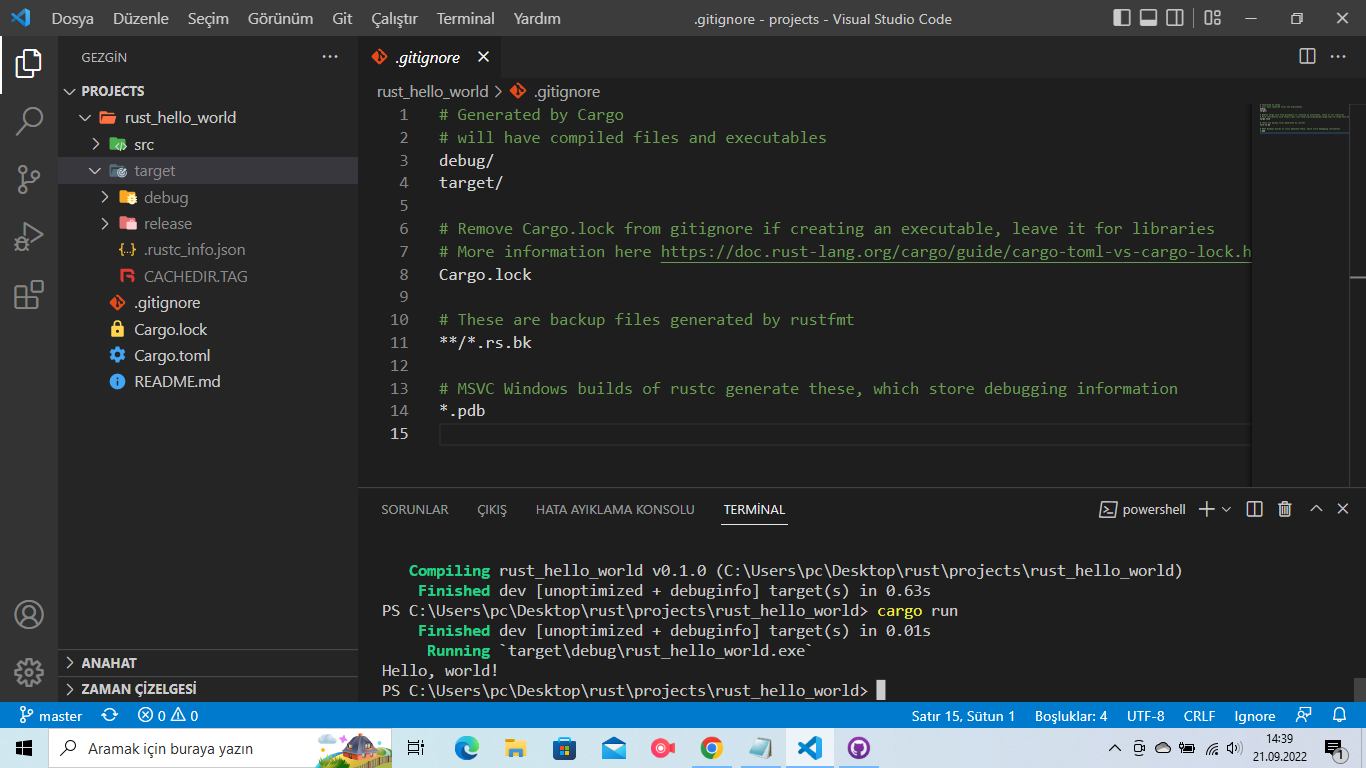Maximize the terminal panel with chevron
The height and width of the screenshot is (768, 1366).
pos(1315,509)
